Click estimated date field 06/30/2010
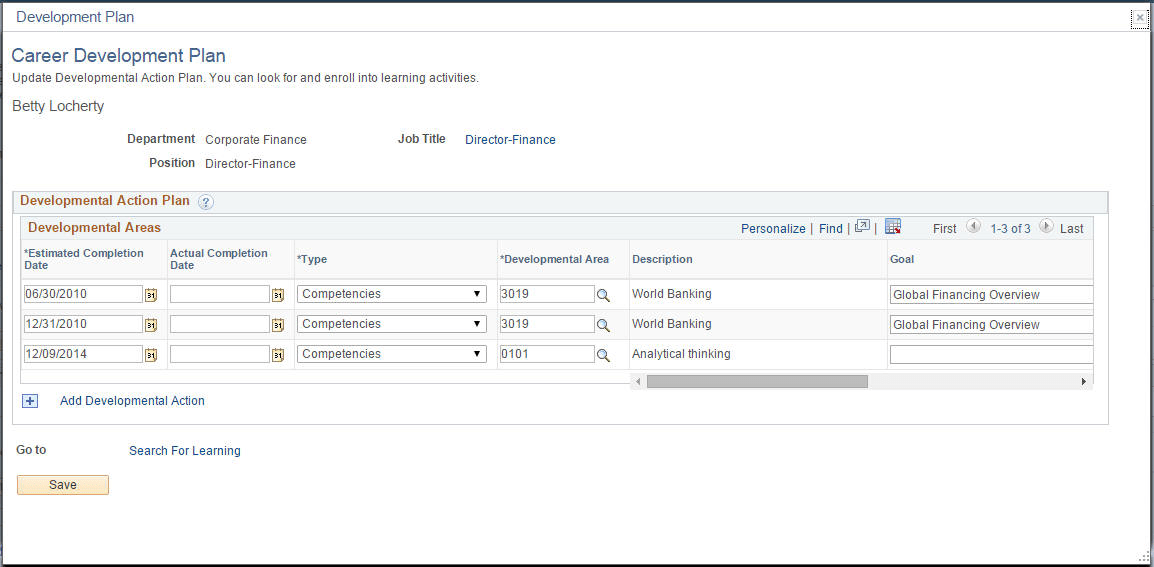This screenshot has height=567, width=1154. (83, 294)
